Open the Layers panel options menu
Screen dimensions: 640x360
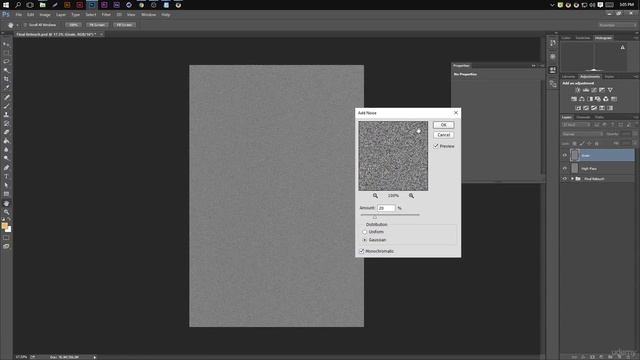click(x=636, y=117)
